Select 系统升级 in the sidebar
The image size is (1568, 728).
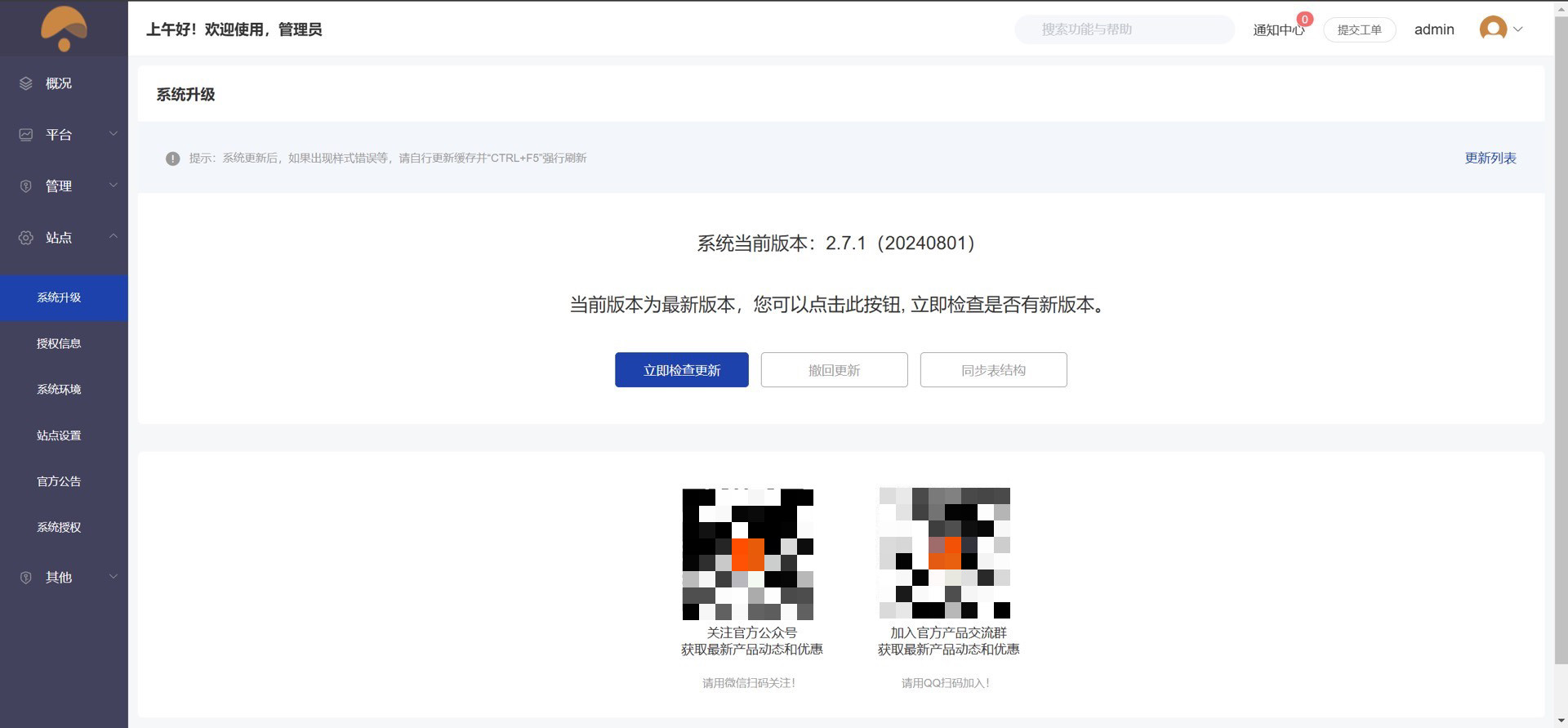pos(64,297)
